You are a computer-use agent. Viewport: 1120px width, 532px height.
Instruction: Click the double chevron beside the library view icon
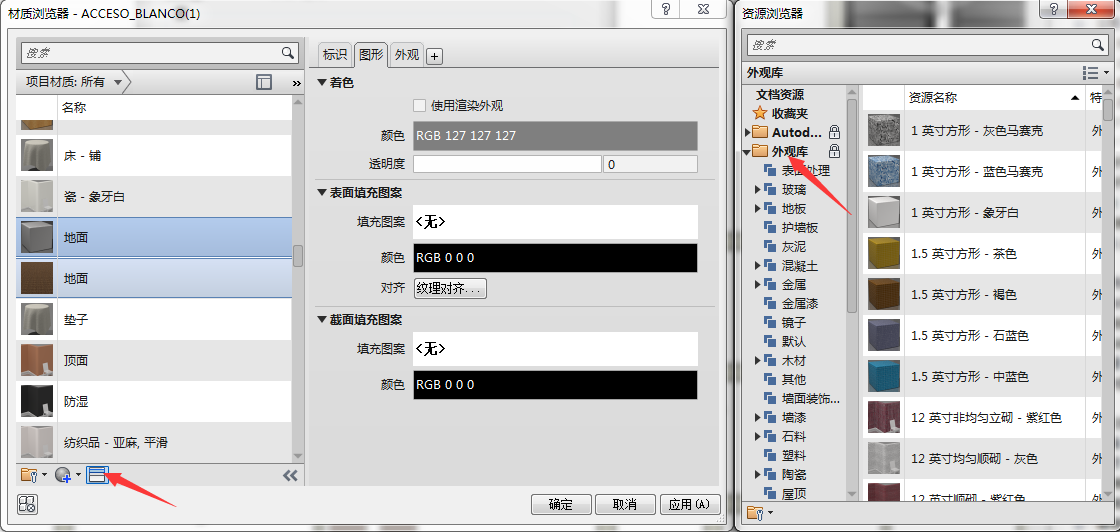pos(296,84)
